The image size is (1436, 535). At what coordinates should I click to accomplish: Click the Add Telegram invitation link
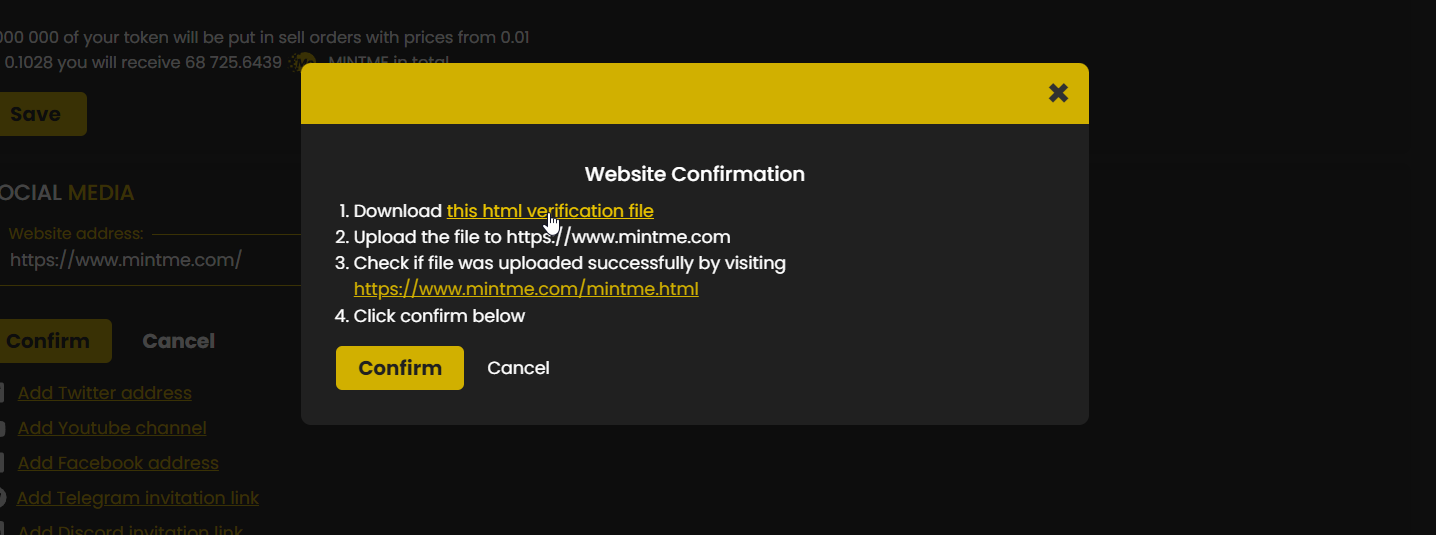click(138, 498)
